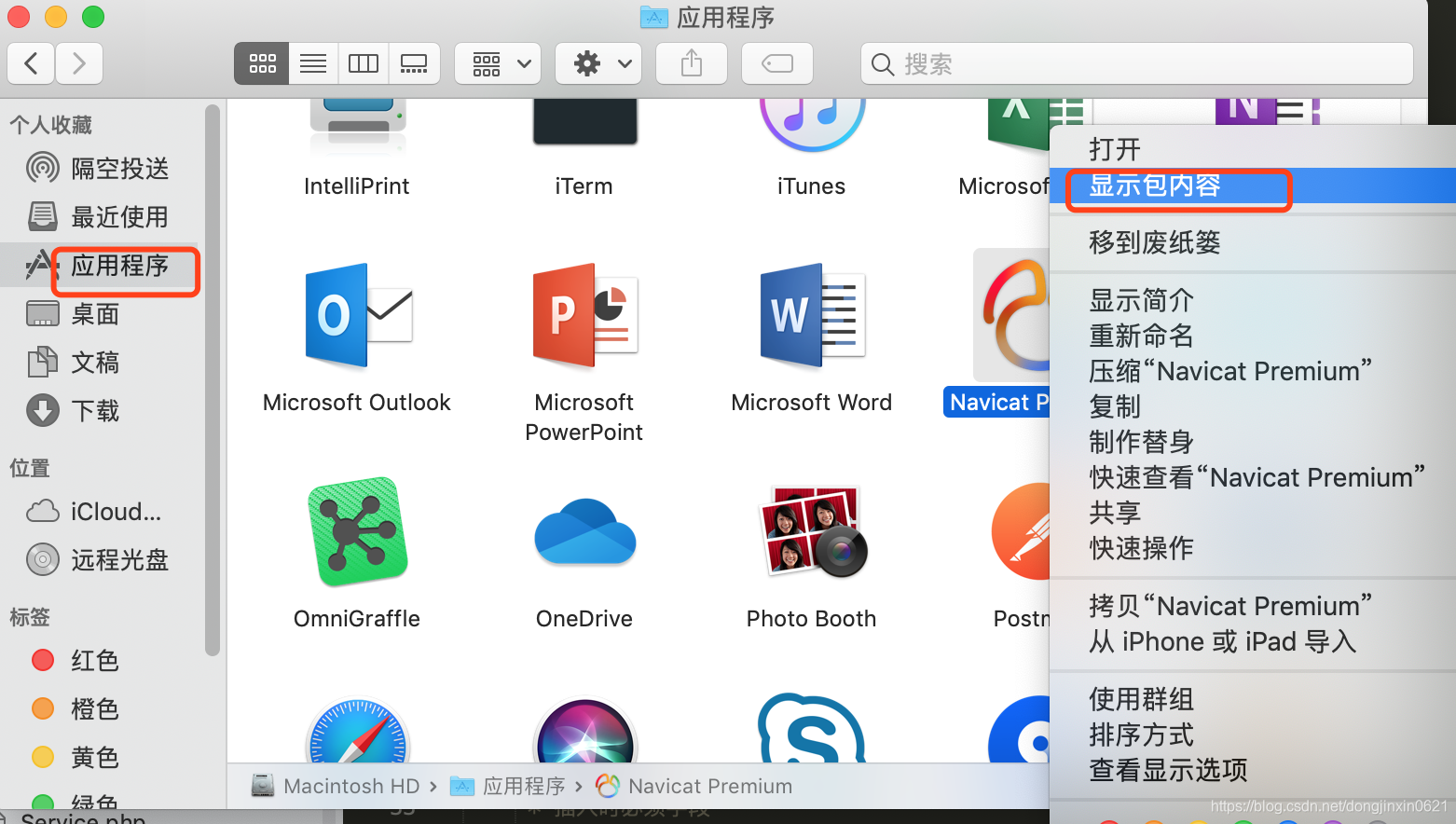The image size is (1456, 824).
Task: Select the Microsoft Excel icon
Action: 1018,124
